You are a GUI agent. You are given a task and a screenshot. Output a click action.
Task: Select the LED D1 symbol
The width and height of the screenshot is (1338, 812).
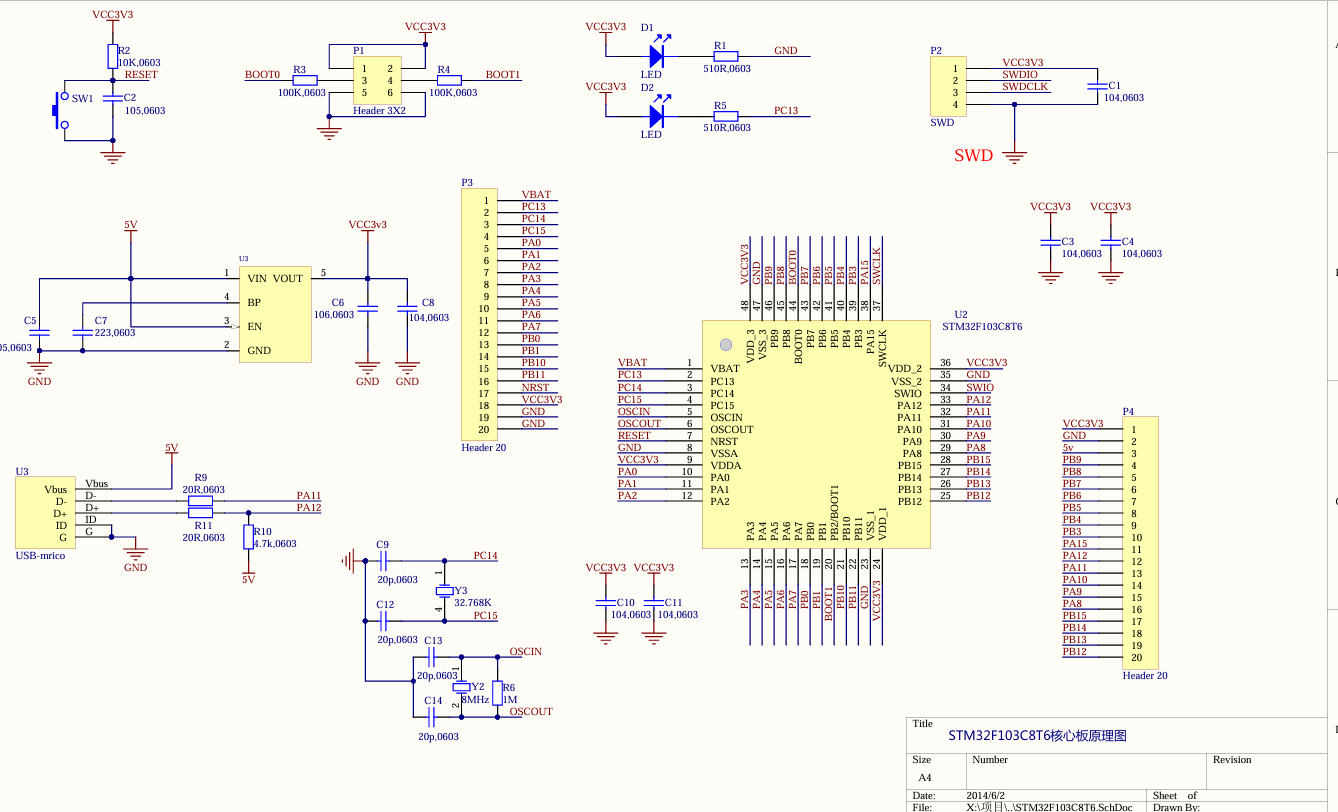(x=654, y=55)
